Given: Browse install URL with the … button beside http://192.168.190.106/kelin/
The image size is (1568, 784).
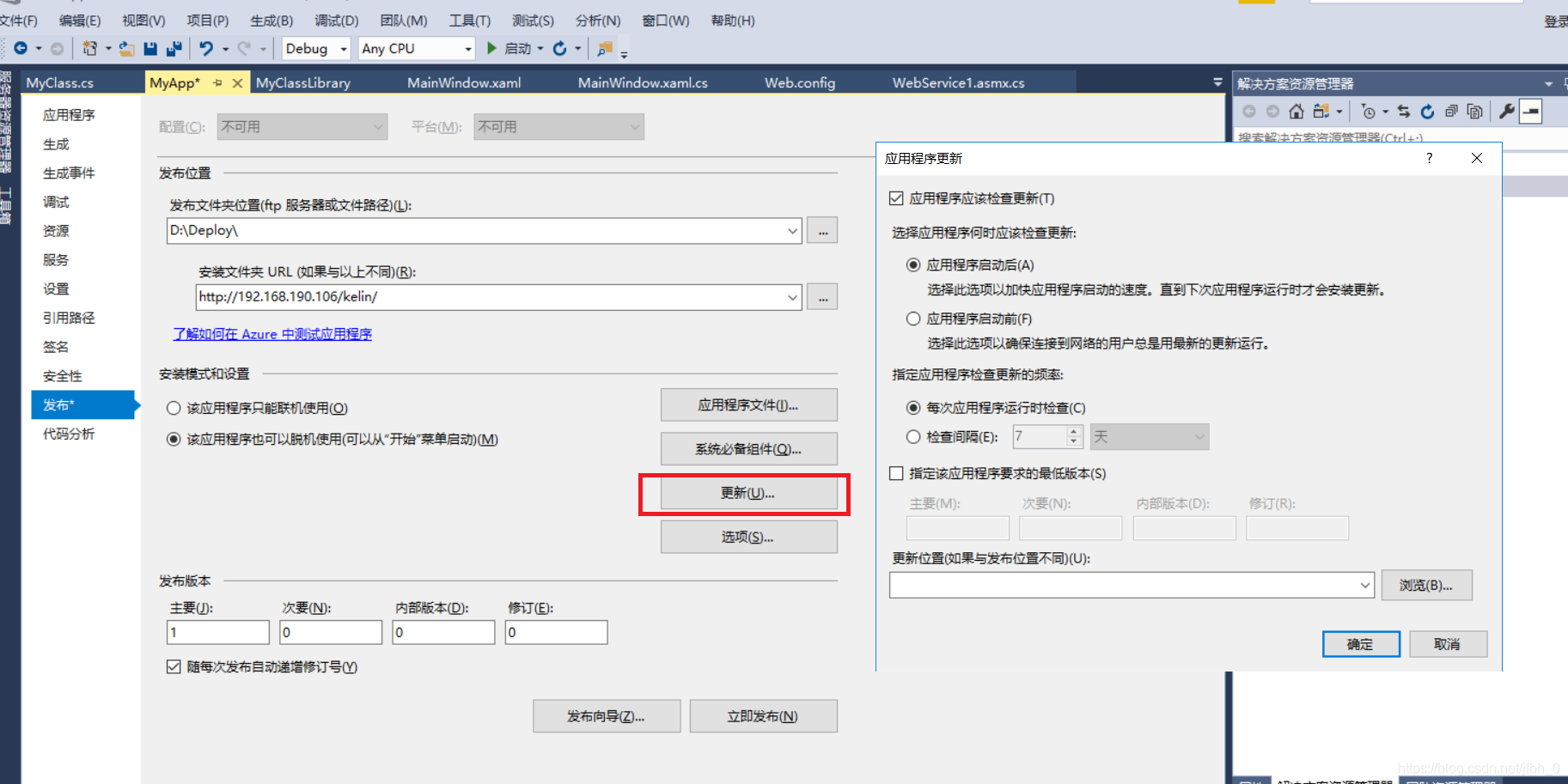Looking at the screenshot, I should click(x=823, y=297).
